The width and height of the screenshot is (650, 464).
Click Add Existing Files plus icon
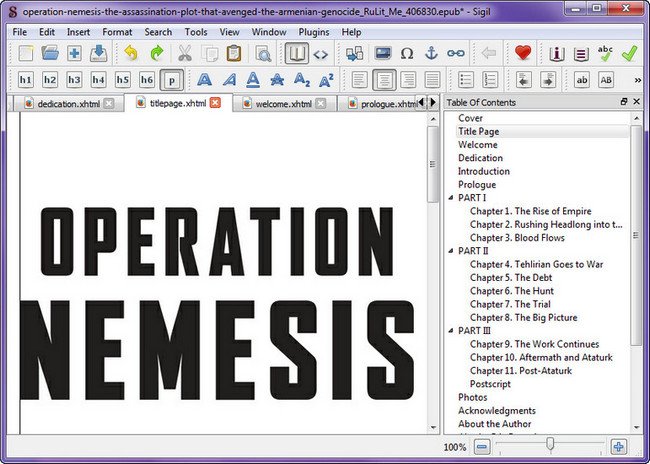tap(75, 53)
